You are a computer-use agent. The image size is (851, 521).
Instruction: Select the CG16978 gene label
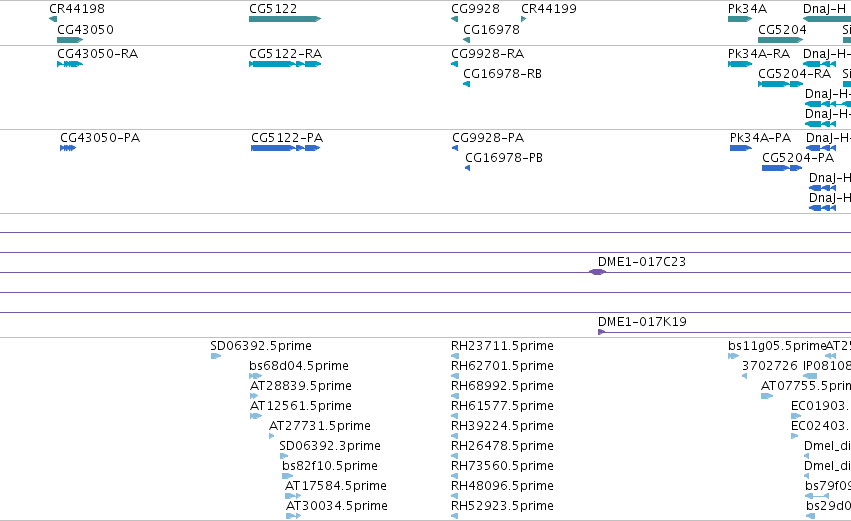click(491, 30)
